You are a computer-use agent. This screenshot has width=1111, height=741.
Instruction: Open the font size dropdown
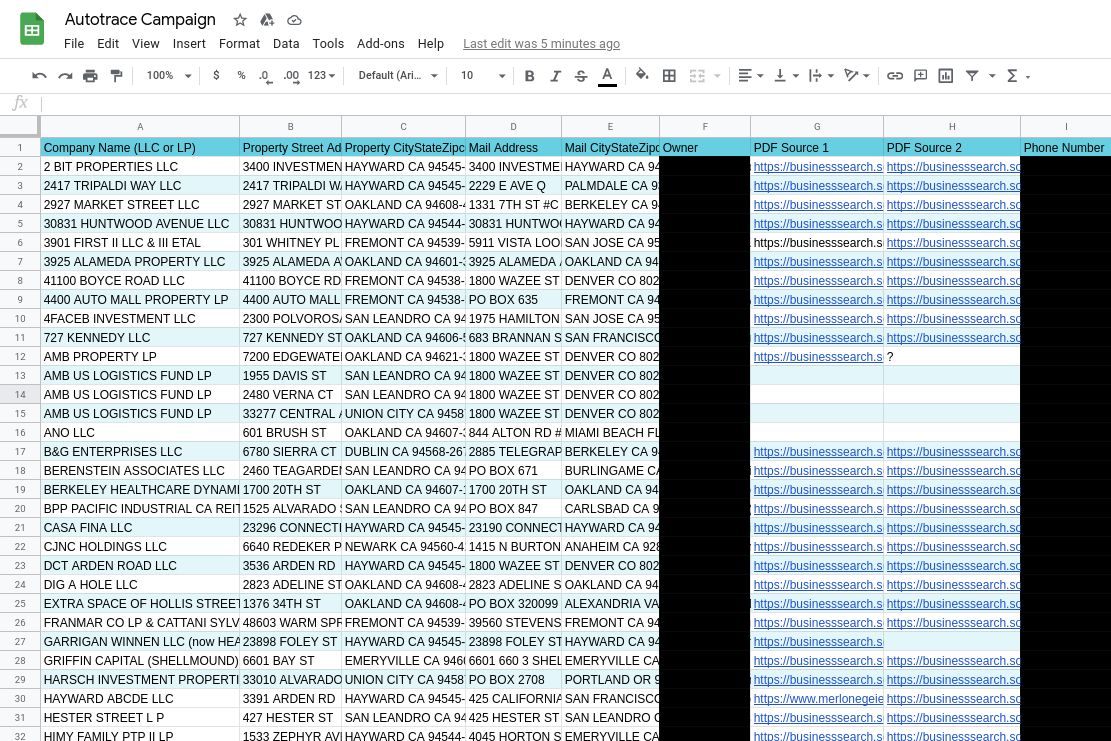pyautogui.click(x=483, y=76)
